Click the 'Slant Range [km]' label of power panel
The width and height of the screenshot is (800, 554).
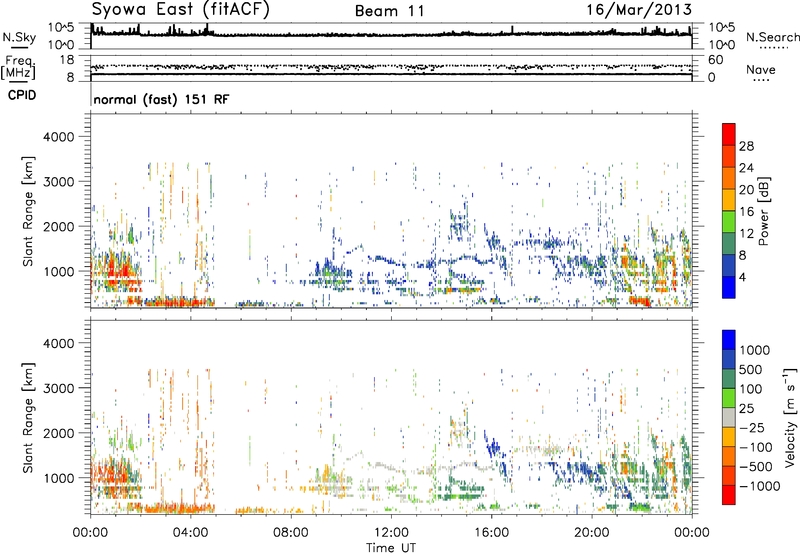click(28, 211)
